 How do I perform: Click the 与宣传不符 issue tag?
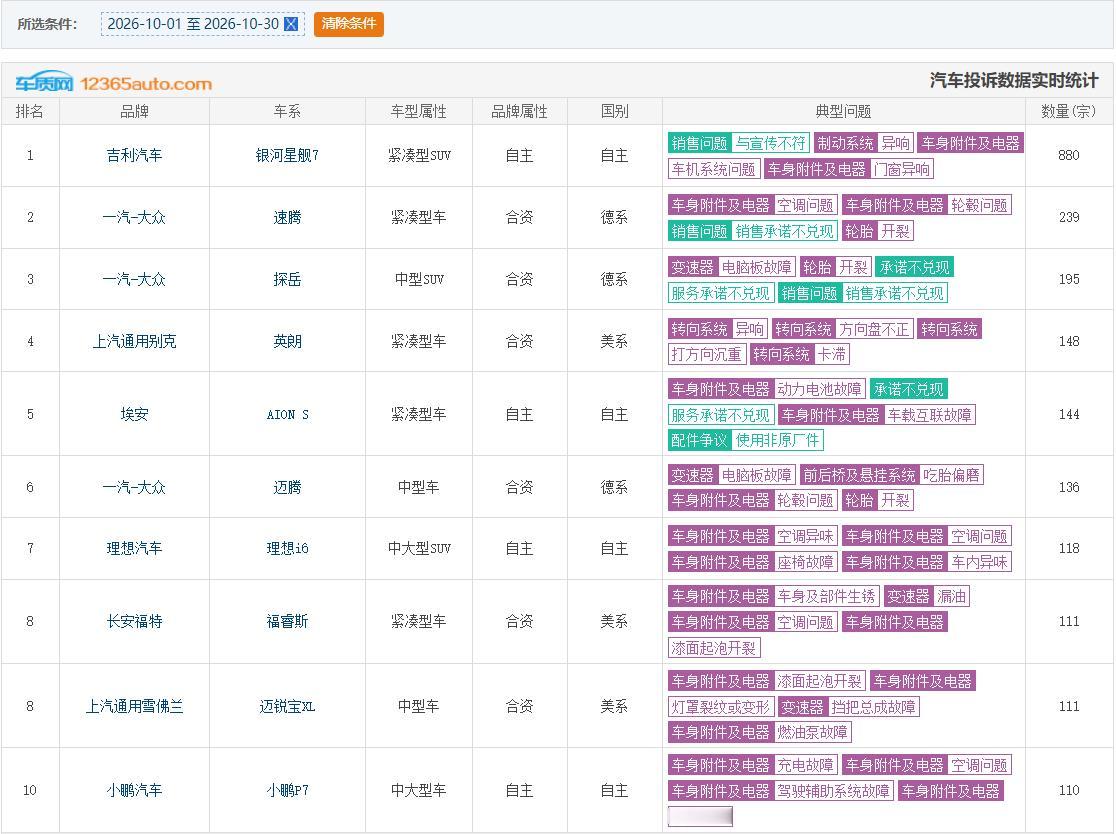coord(770,143)
